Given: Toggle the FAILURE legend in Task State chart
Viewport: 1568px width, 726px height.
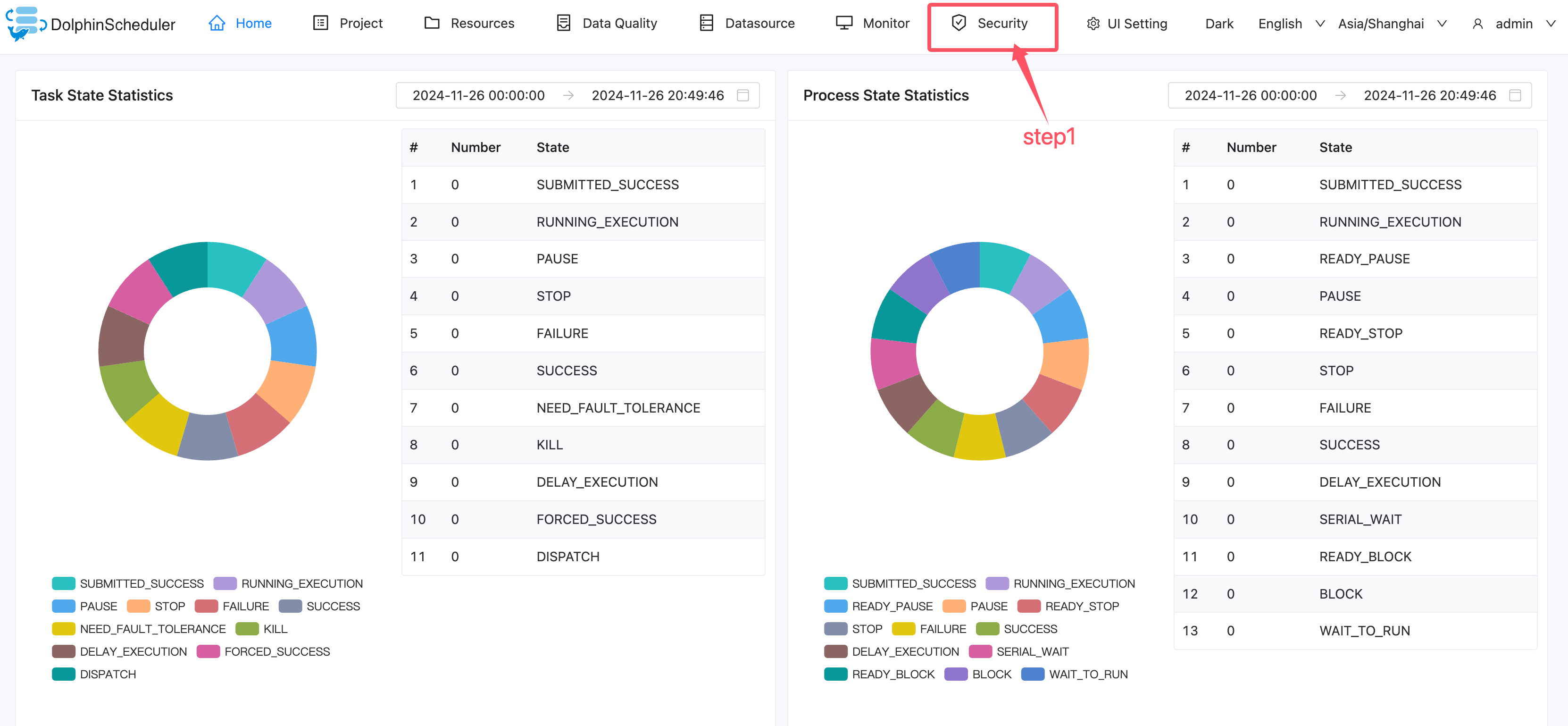Looking at the screenshot, I should coord(245,606).
